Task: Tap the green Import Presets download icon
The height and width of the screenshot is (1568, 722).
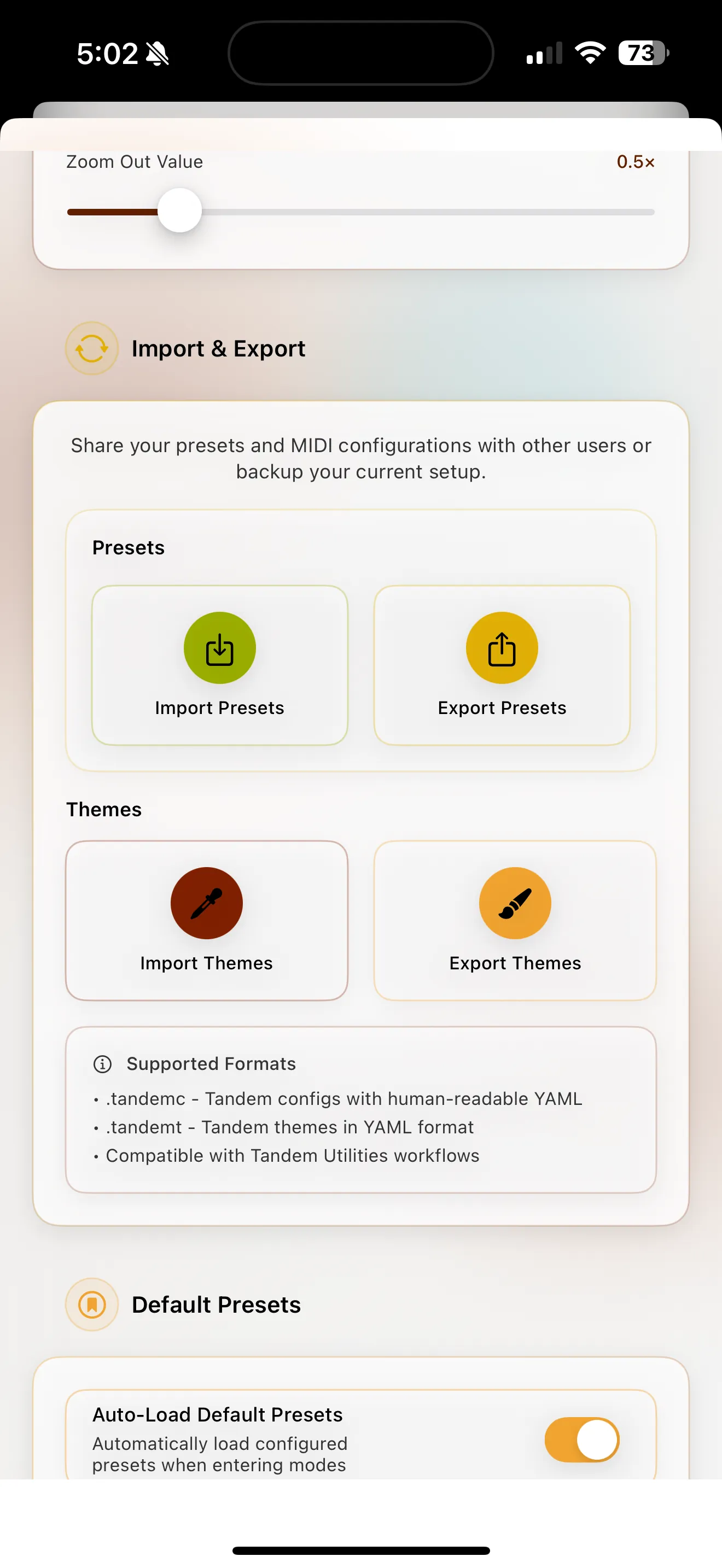Action: (219, 648)
